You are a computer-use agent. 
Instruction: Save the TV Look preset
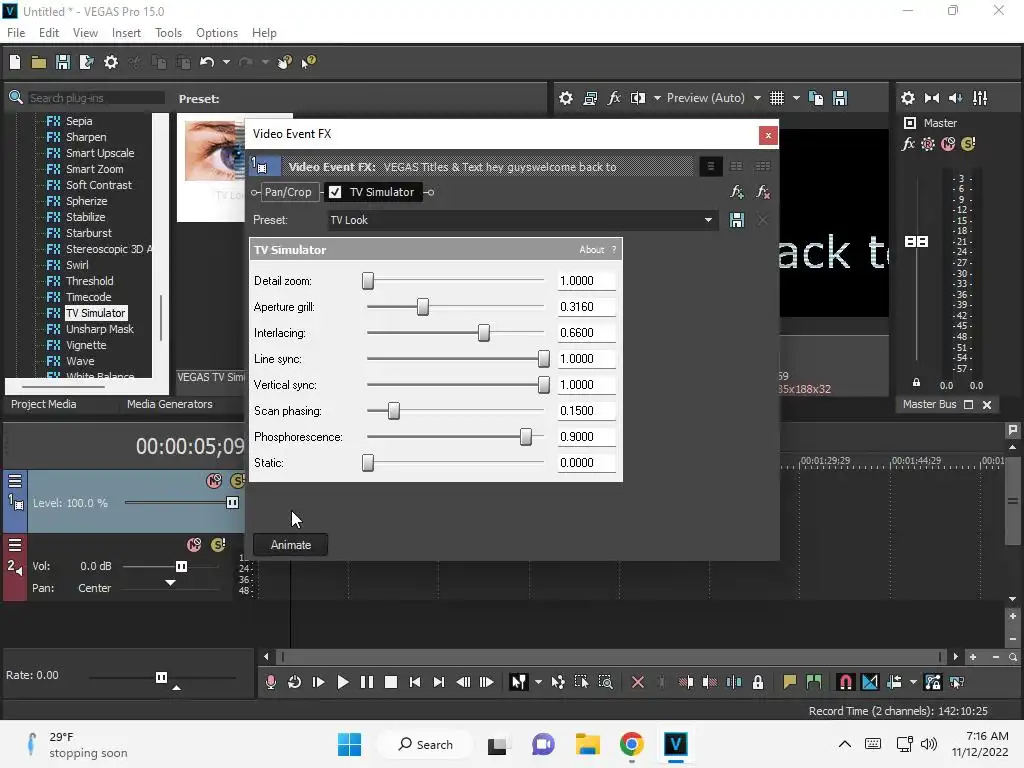tap(737, 220)
